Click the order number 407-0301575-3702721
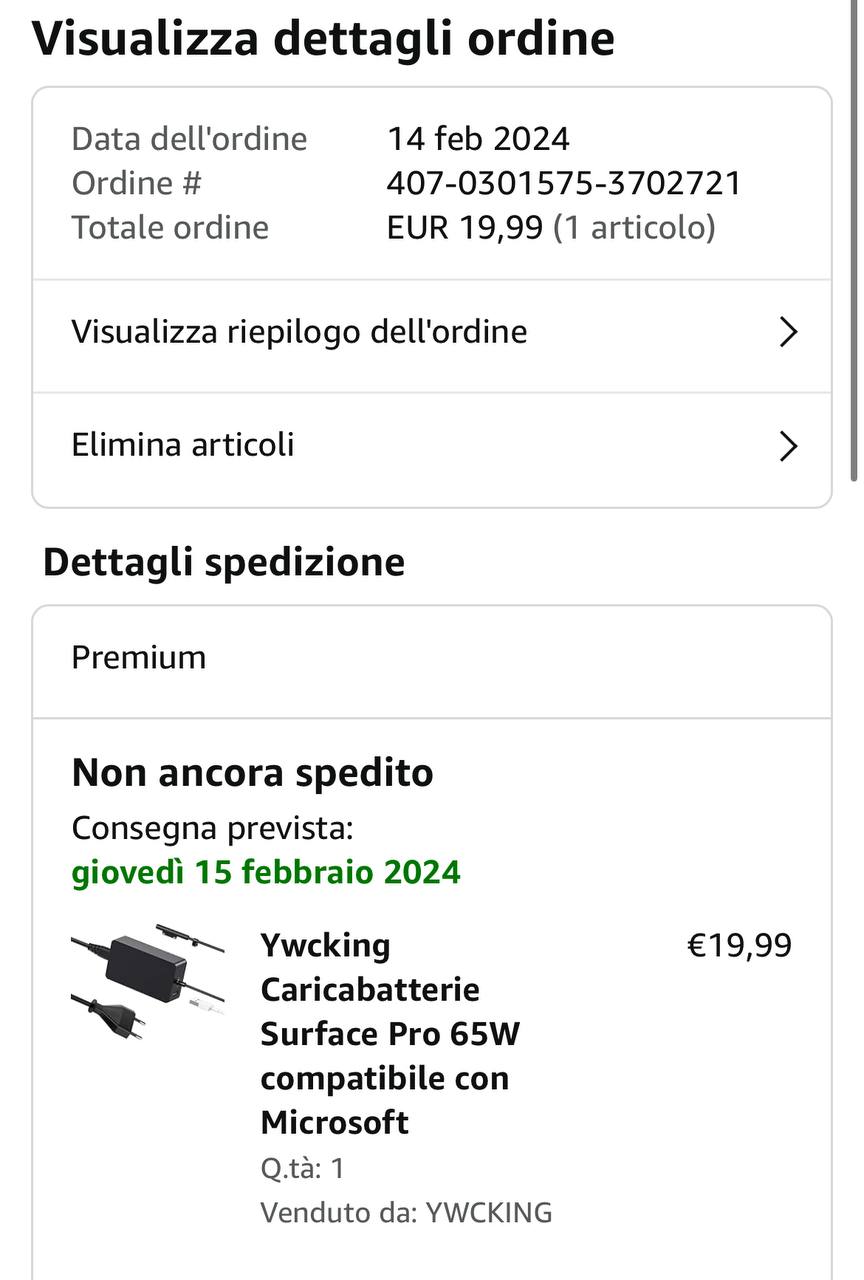This screenshot has width=864, height=1280. click(x=564, y=183)
